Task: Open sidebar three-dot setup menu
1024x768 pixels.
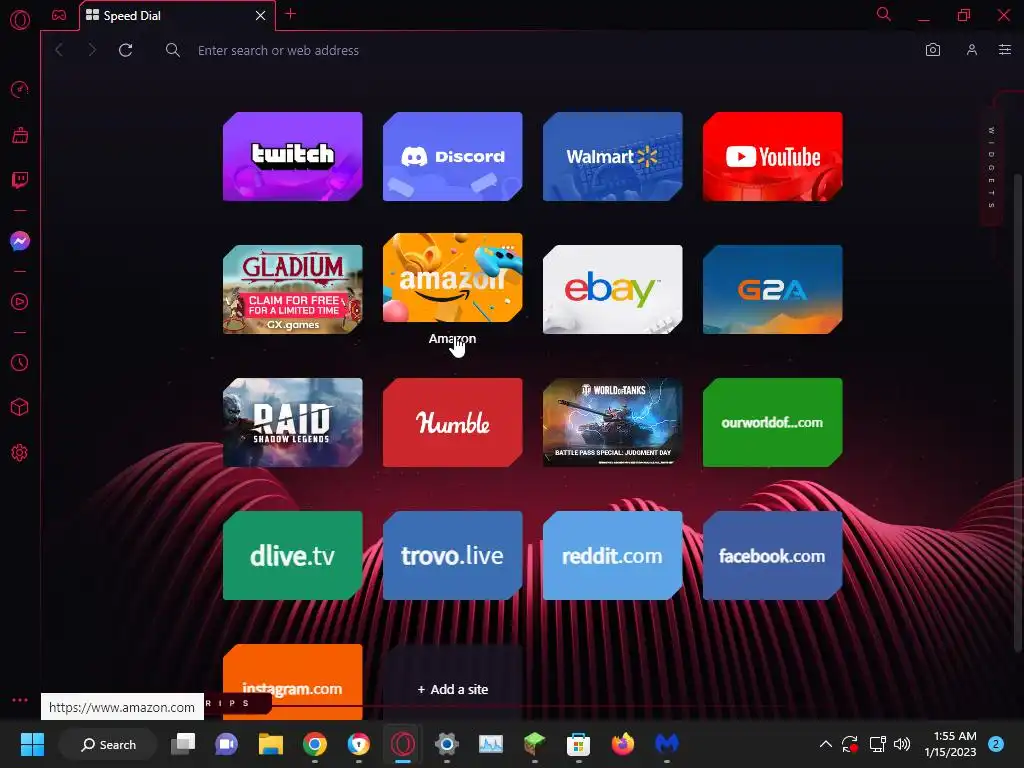Action: click(x=20, y=700)
